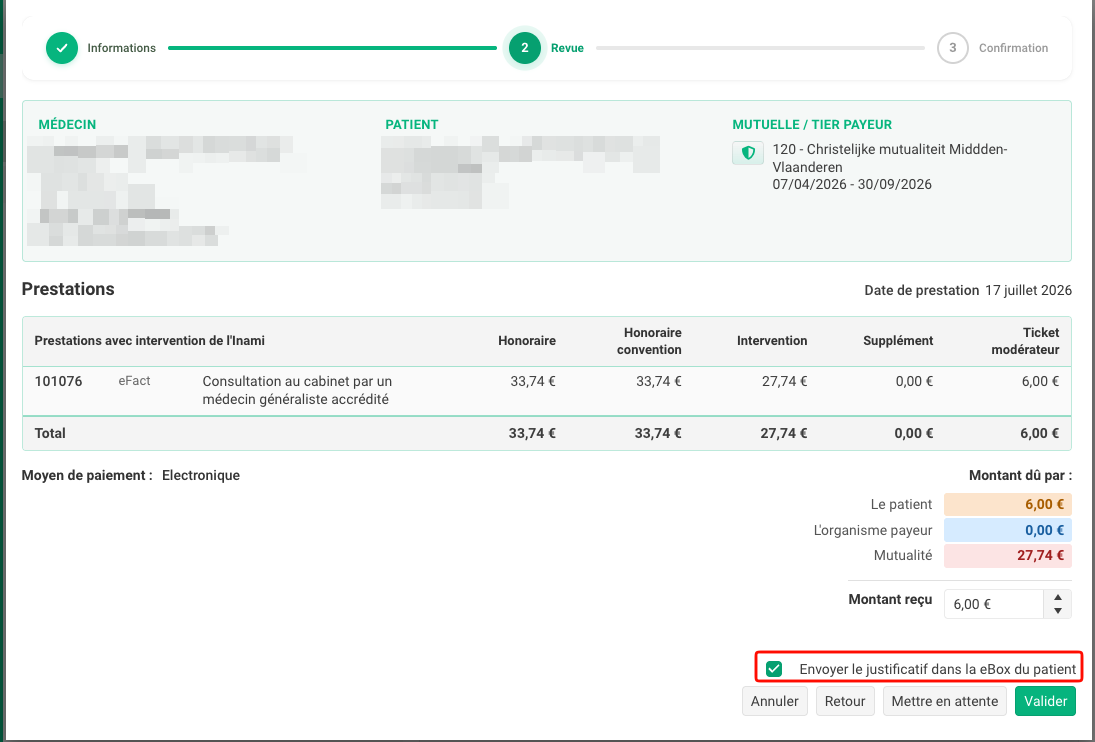Click the L'organisme payeur label
This screenshot has width=1095, height=742.
pyautogui.click(x=873, y=530)
